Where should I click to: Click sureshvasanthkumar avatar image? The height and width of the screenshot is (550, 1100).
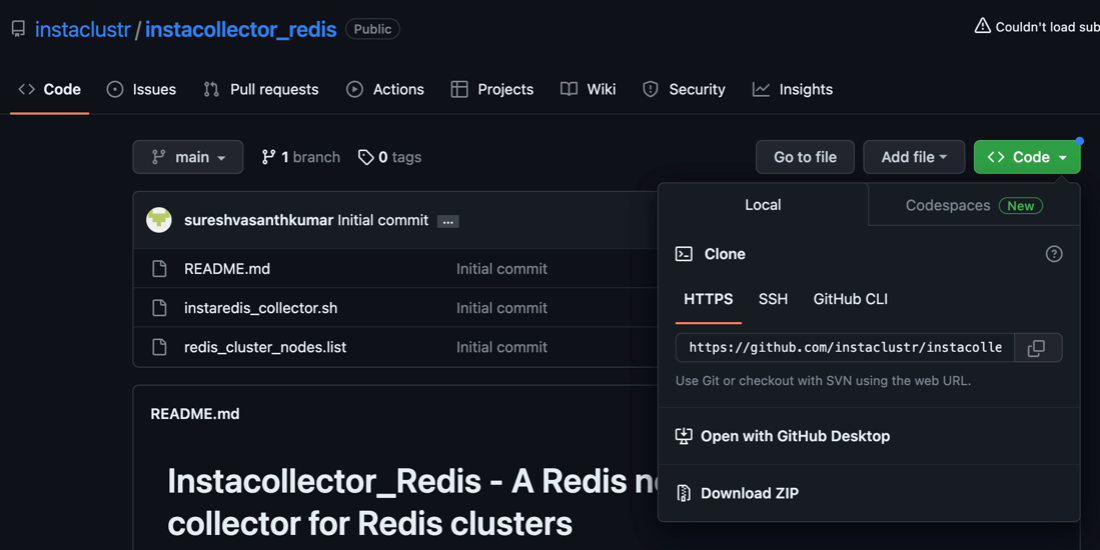159,220
